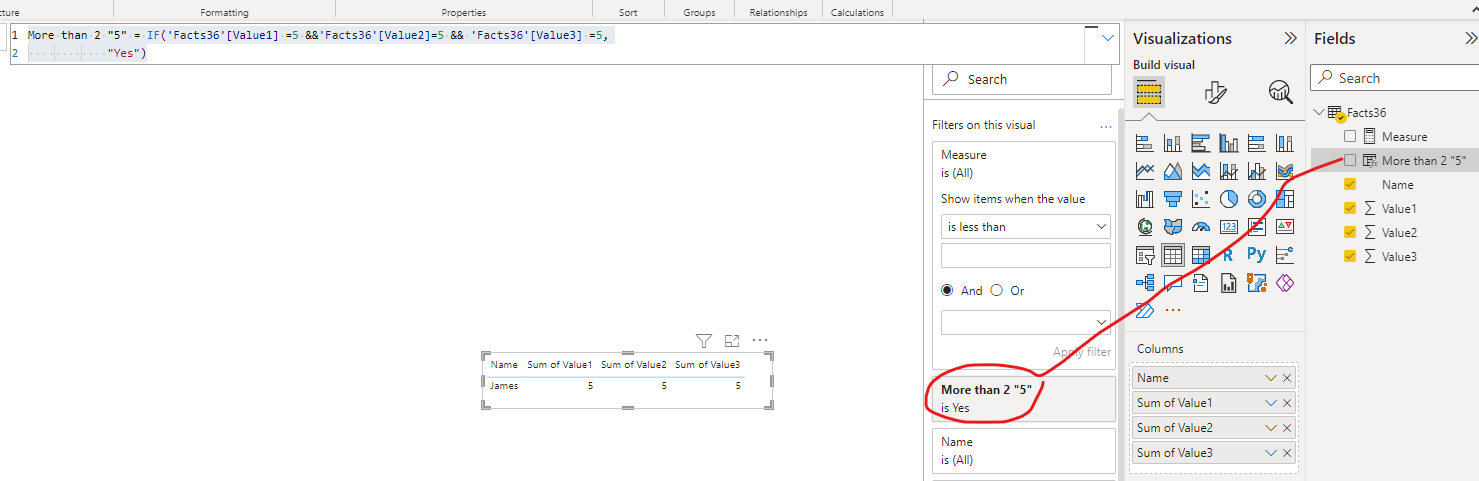Viewport: 1479px width, 481px height.
Task: Select the Stacked column chart visual
Action: (x=1173, y=143)
